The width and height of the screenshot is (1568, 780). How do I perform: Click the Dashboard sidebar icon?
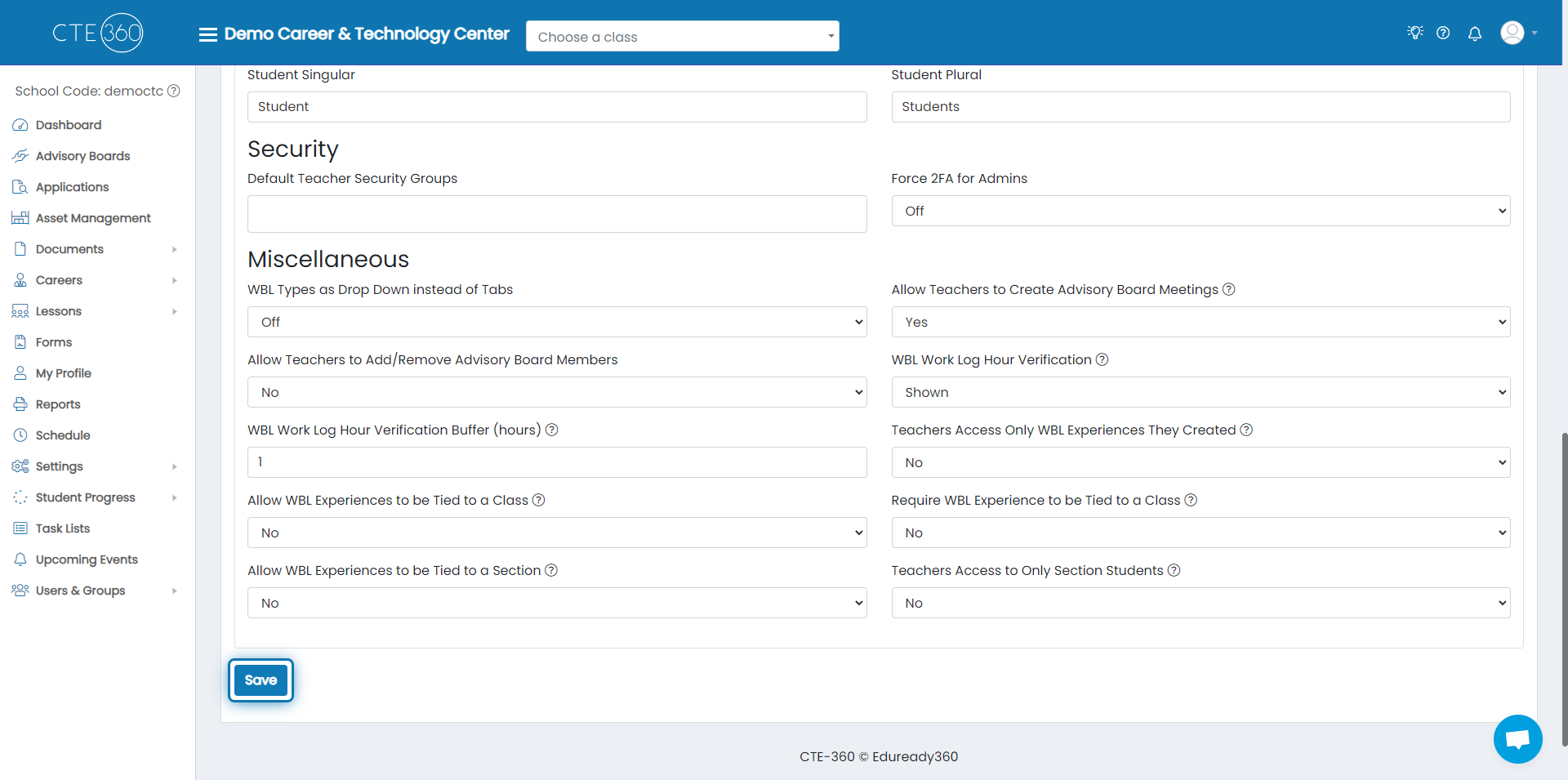coord(20,125)
